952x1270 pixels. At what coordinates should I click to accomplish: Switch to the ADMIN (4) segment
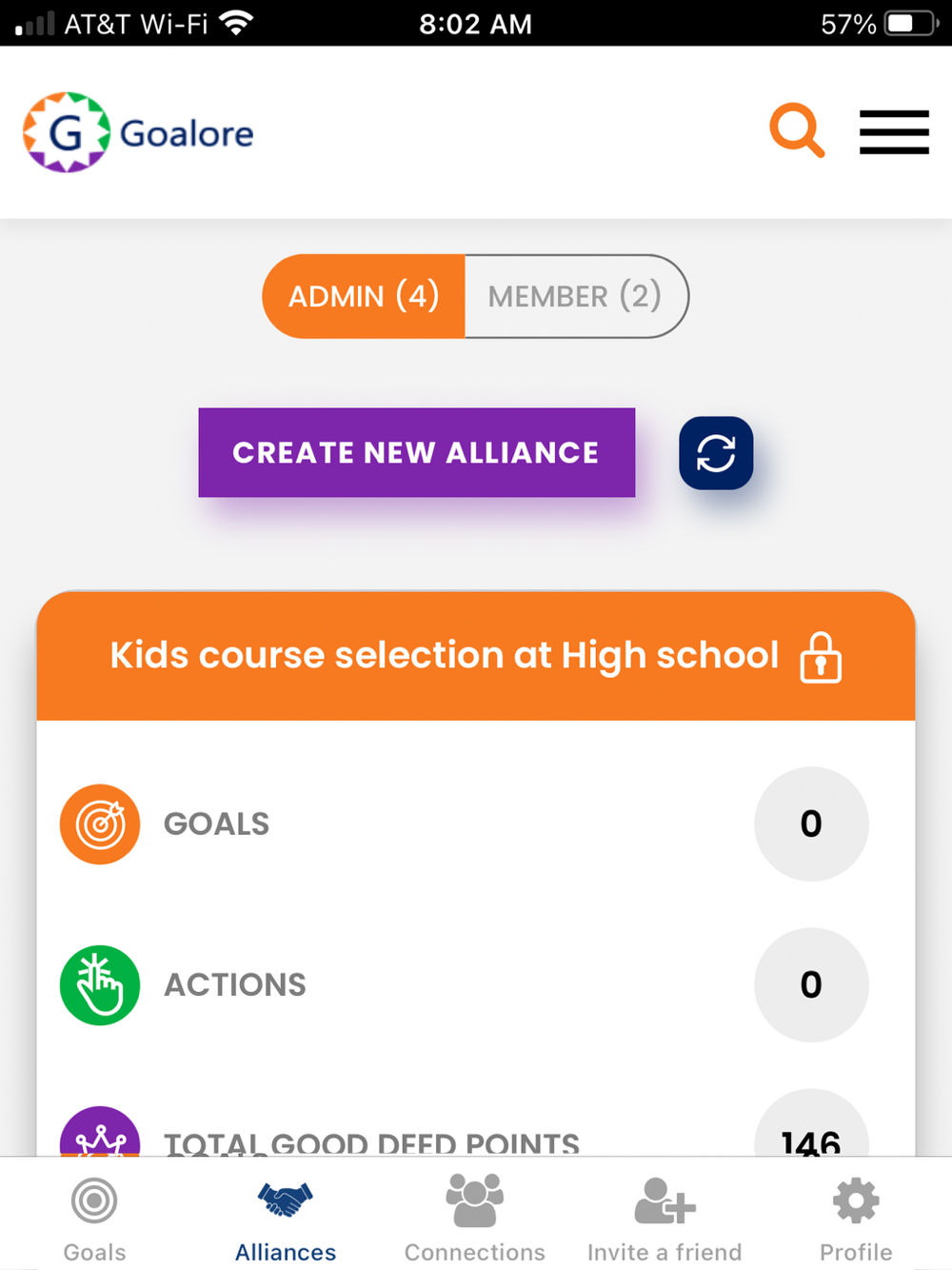(x=364, y=296)
